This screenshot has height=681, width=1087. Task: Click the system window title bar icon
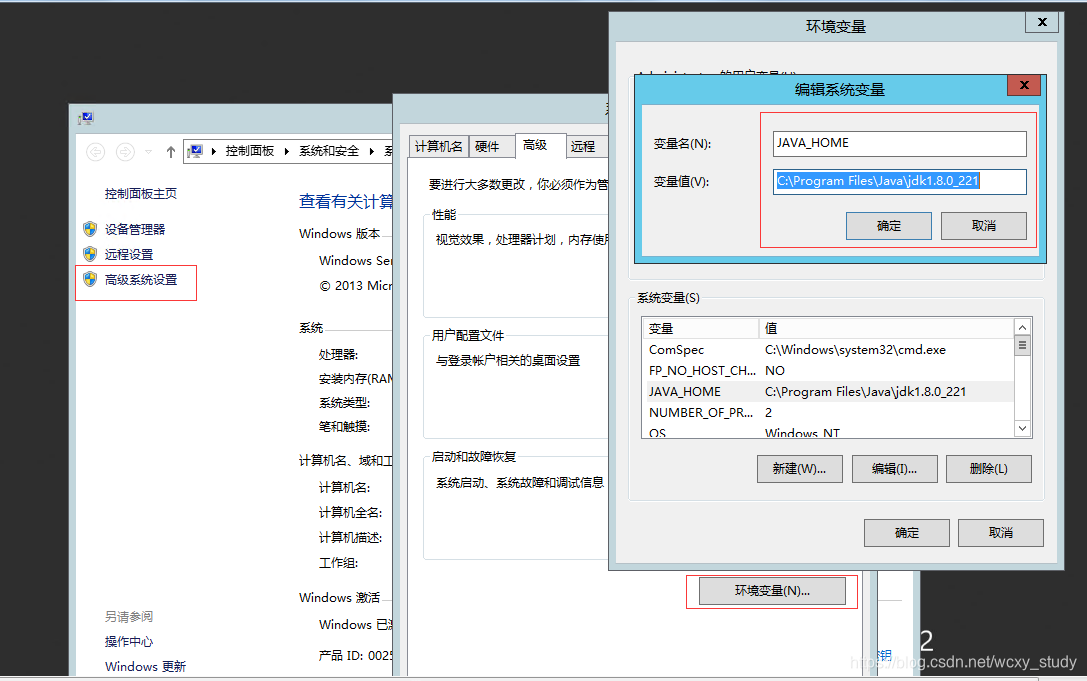click(86, 119)
